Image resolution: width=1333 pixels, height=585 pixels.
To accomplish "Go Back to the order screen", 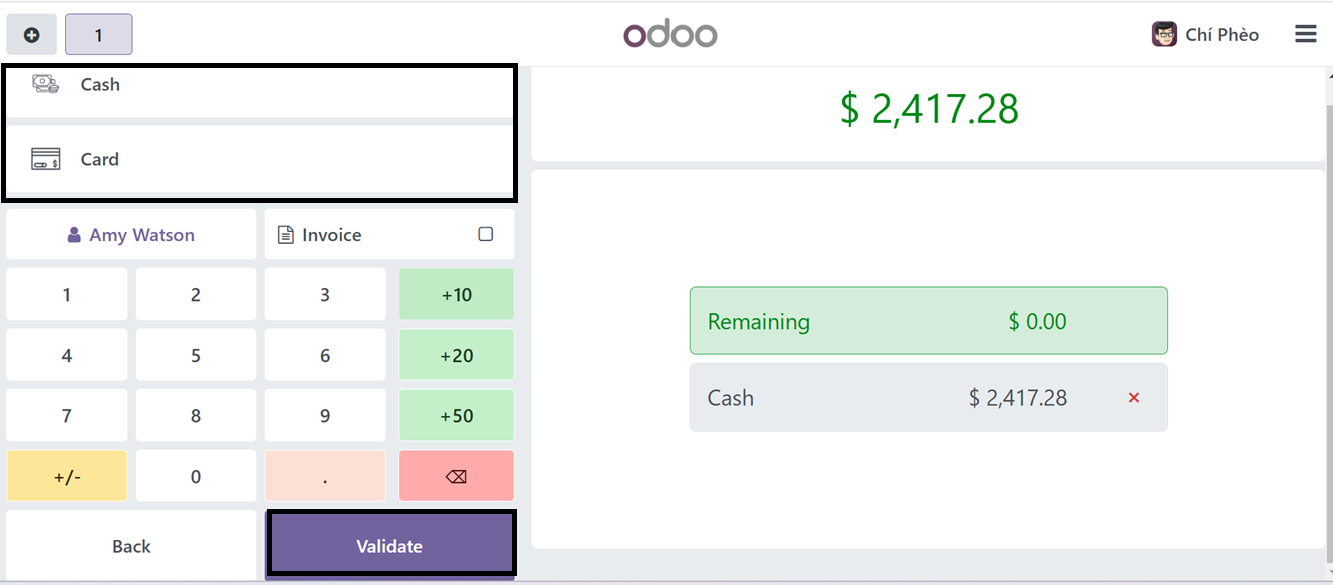I will point(131,546).
